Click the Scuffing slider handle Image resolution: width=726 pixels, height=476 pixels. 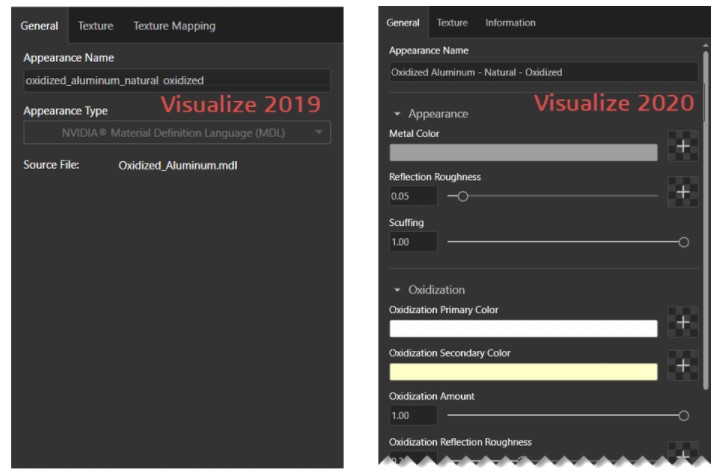click(x=683, y=242)
